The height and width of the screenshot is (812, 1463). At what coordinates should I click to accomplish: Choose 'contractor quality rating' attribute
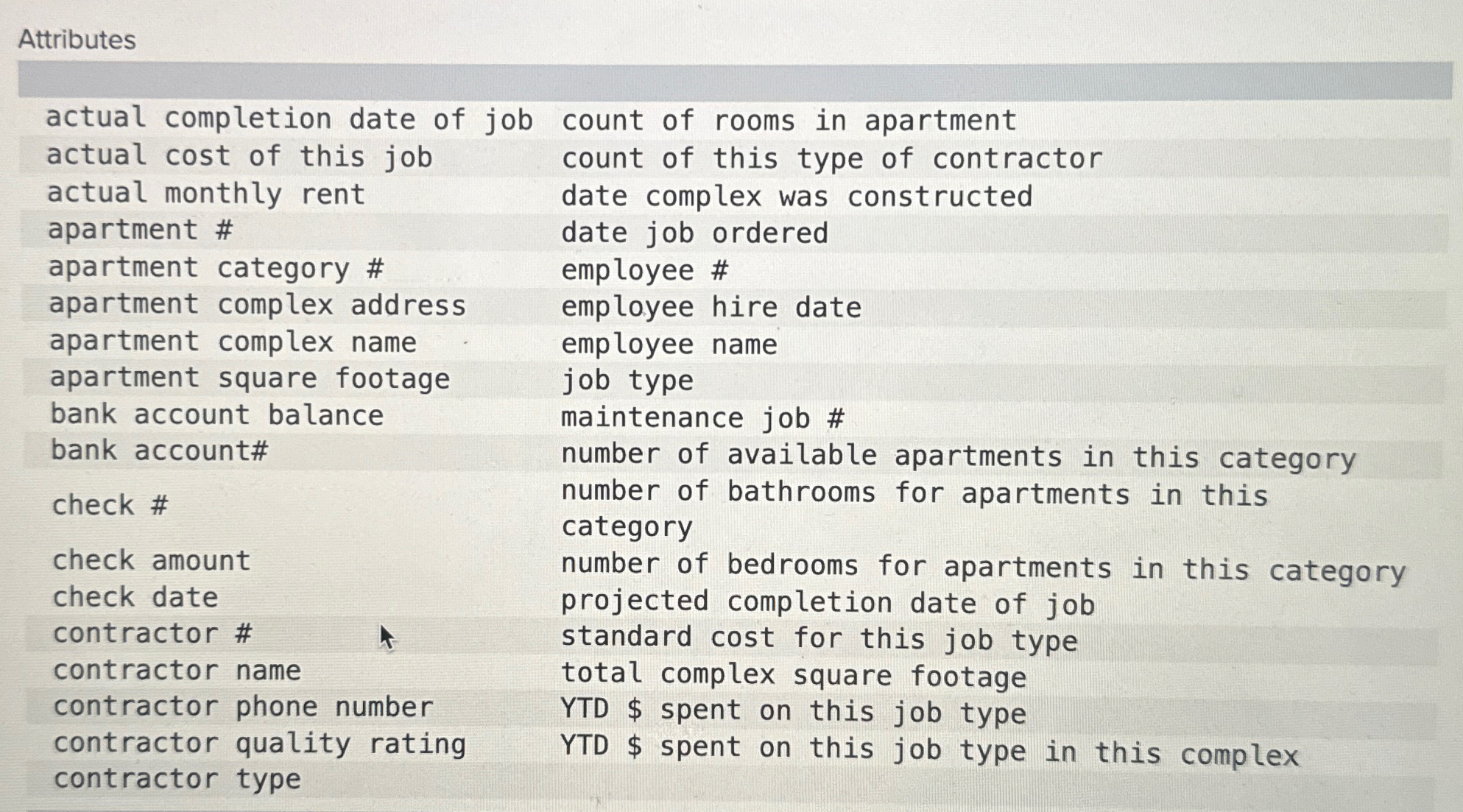[x=259, y=744]
